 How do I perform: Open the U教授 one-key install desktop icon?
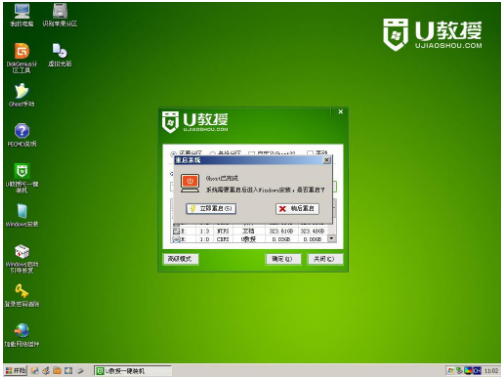(x=22, y=178)
